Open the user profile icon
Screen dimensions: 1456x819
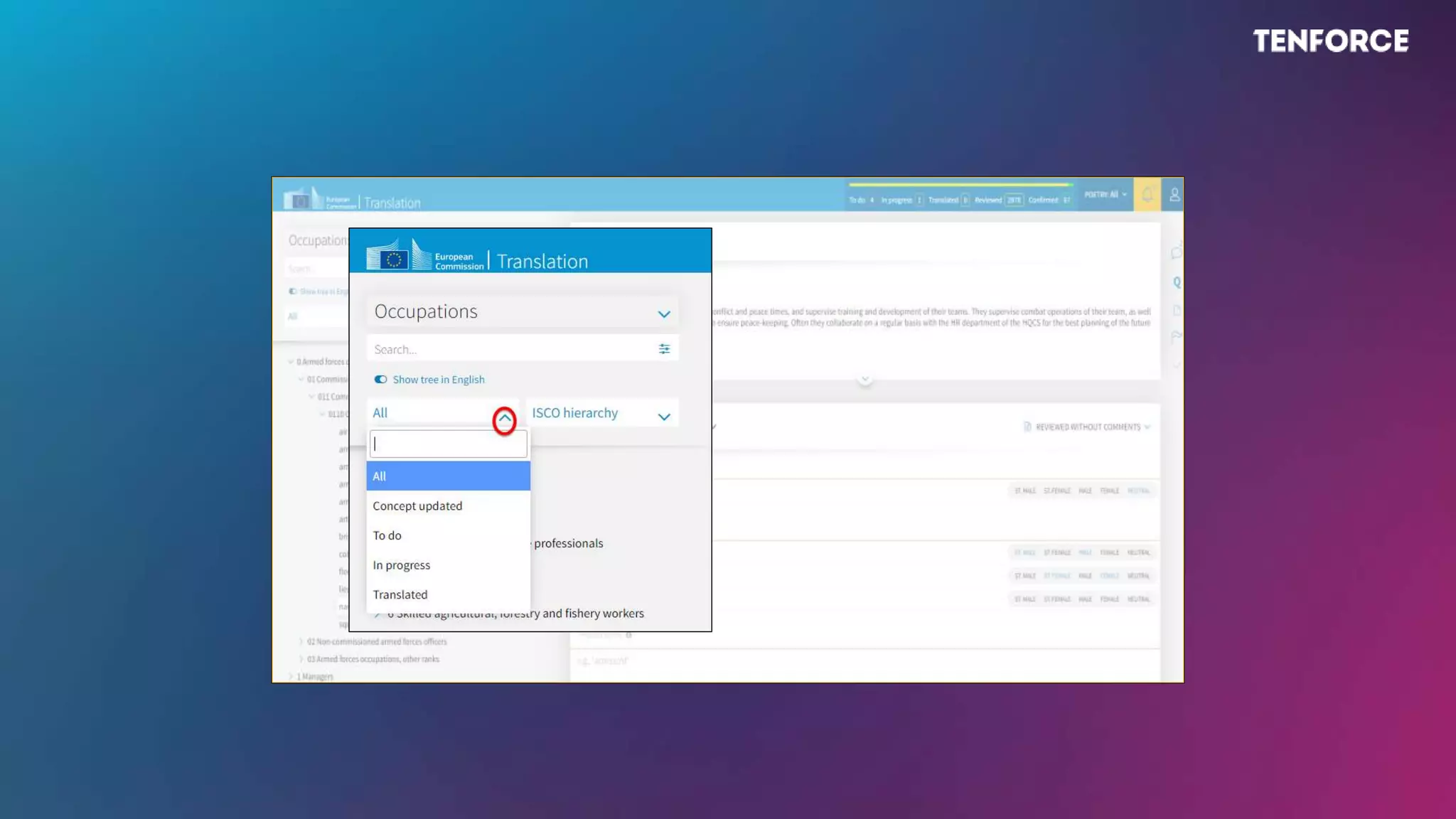(x=1174, y=195)
